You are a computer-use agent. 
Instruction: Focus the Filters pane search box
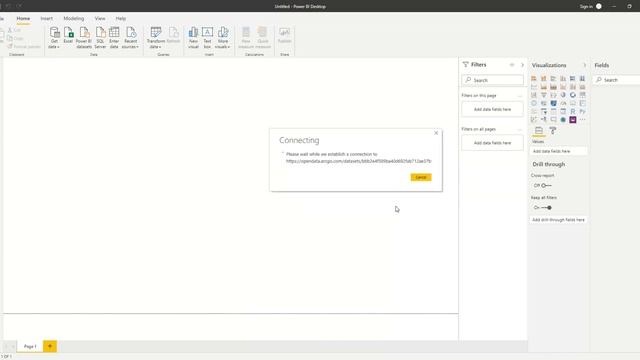click(x=493, y=80)
